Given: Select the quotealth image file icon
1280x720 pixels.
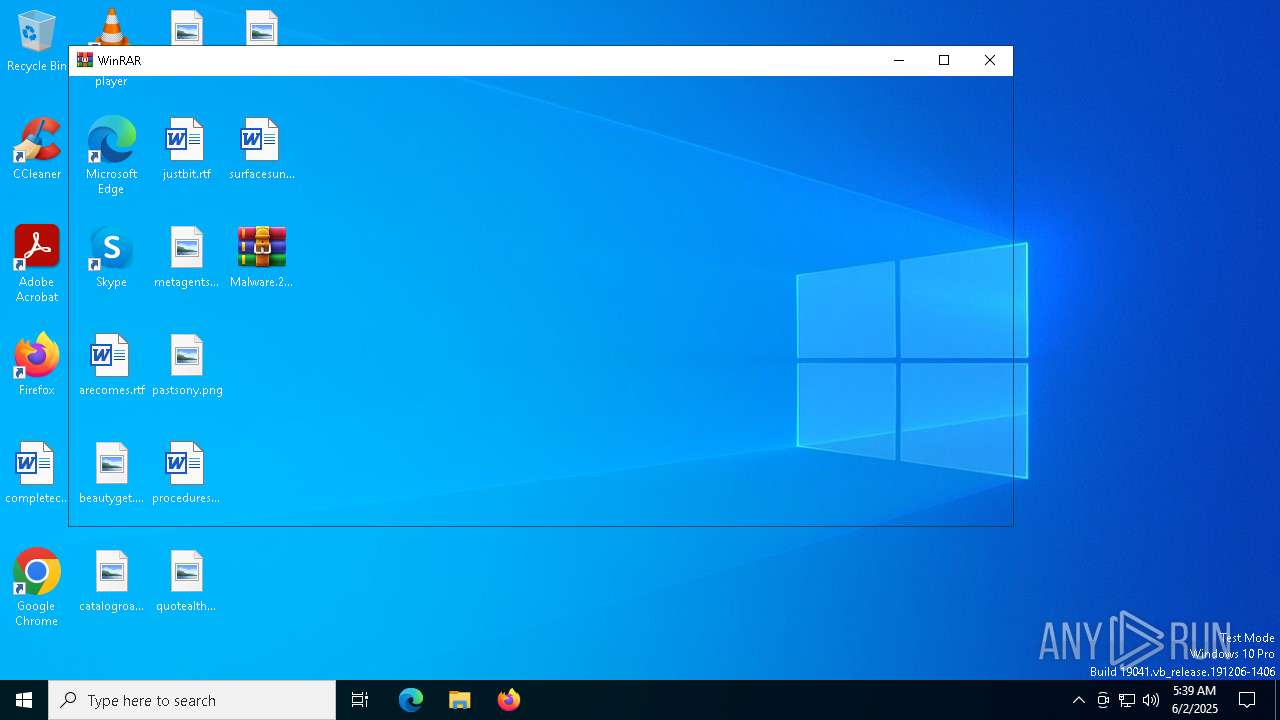Looking at the screenshot, I should pos(187,581).
